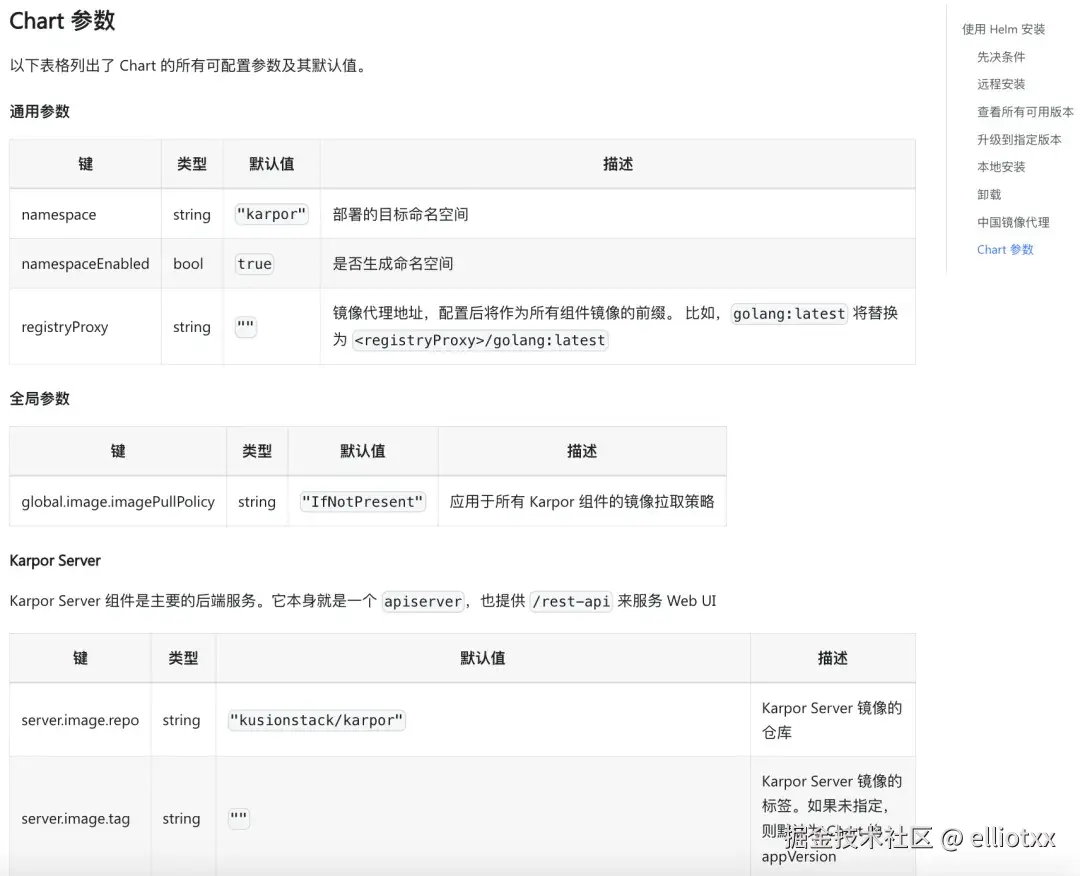Click the 'Chart 参数' page heading
The image size is (1080, 876).
point(62,21)
